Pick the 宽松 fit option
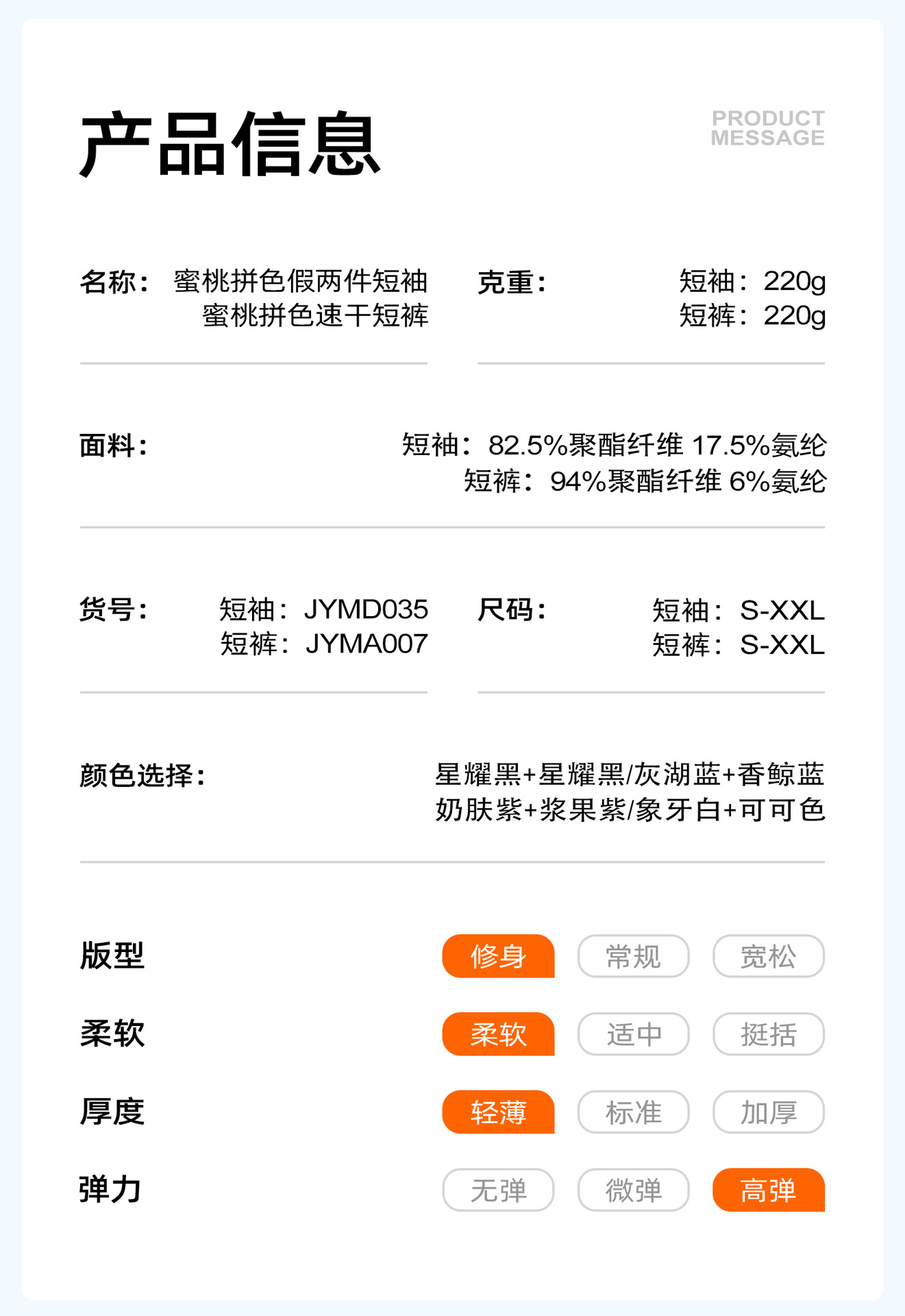 tap(768, 956)
